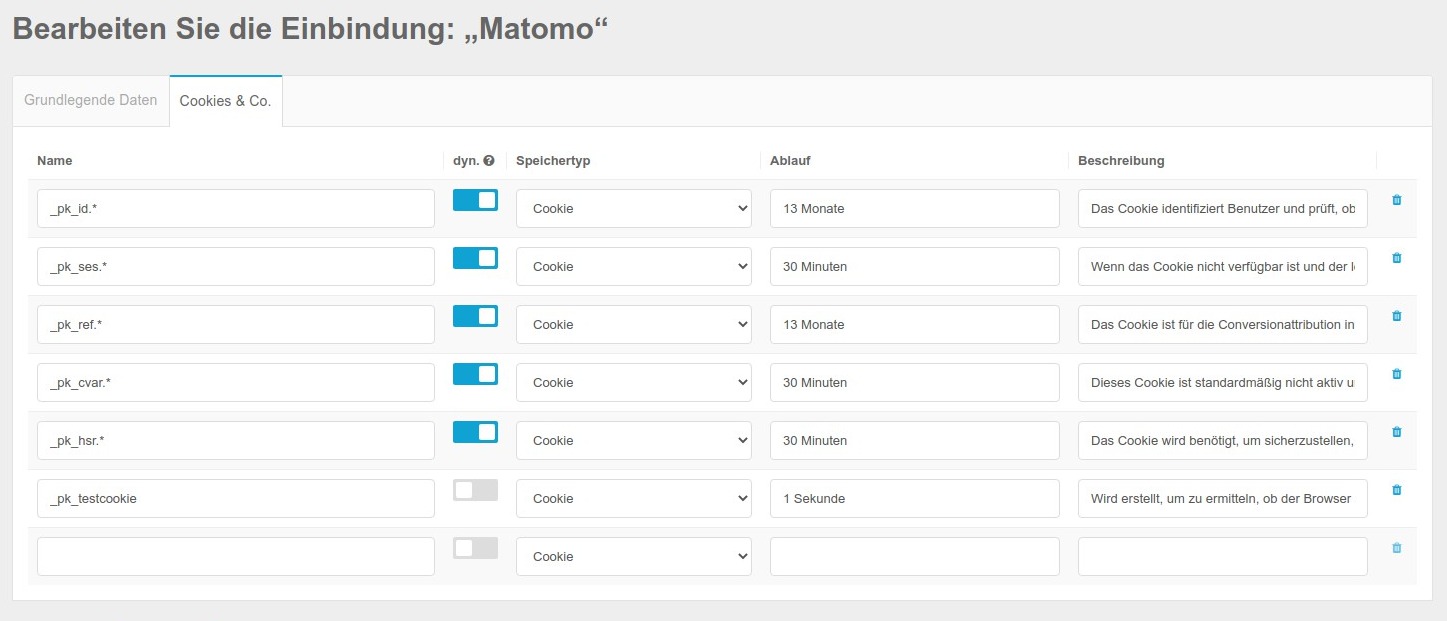The image size is (1447, 621).
Task: Remove the _pk_cvar.* cookie entry
Action: [1396, 374]
